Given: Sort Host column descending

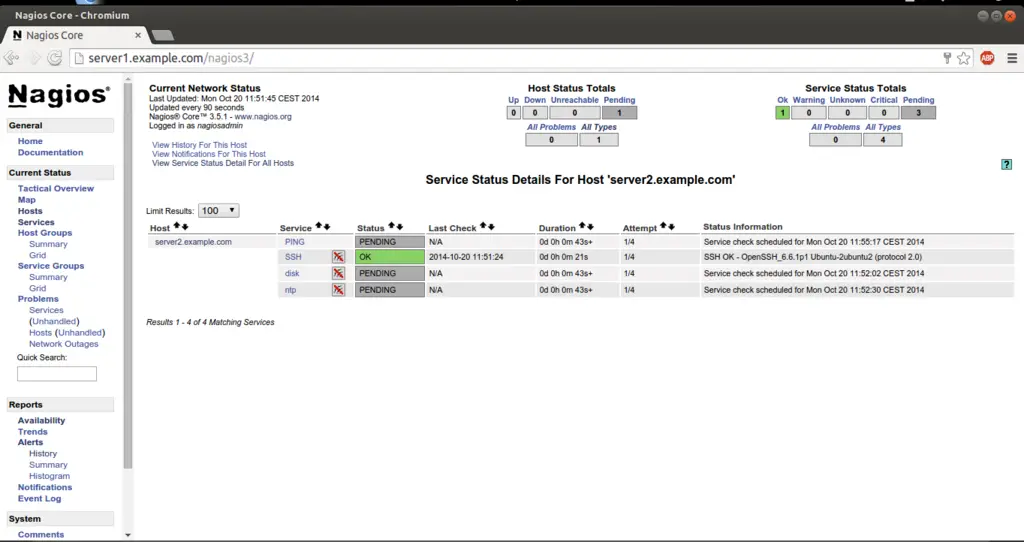Looking at the screenshot, I should click(x=185, y=227).
